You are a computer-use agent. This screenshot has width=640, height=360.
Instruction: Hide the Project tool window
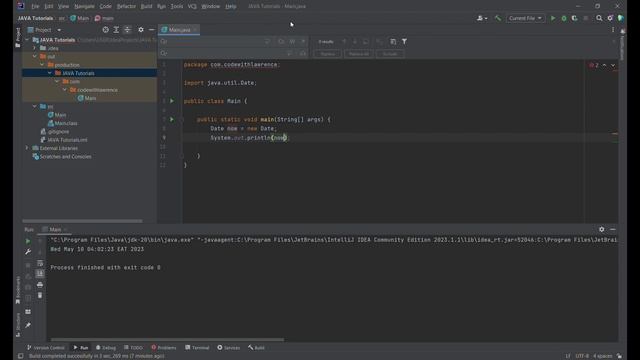151,30
